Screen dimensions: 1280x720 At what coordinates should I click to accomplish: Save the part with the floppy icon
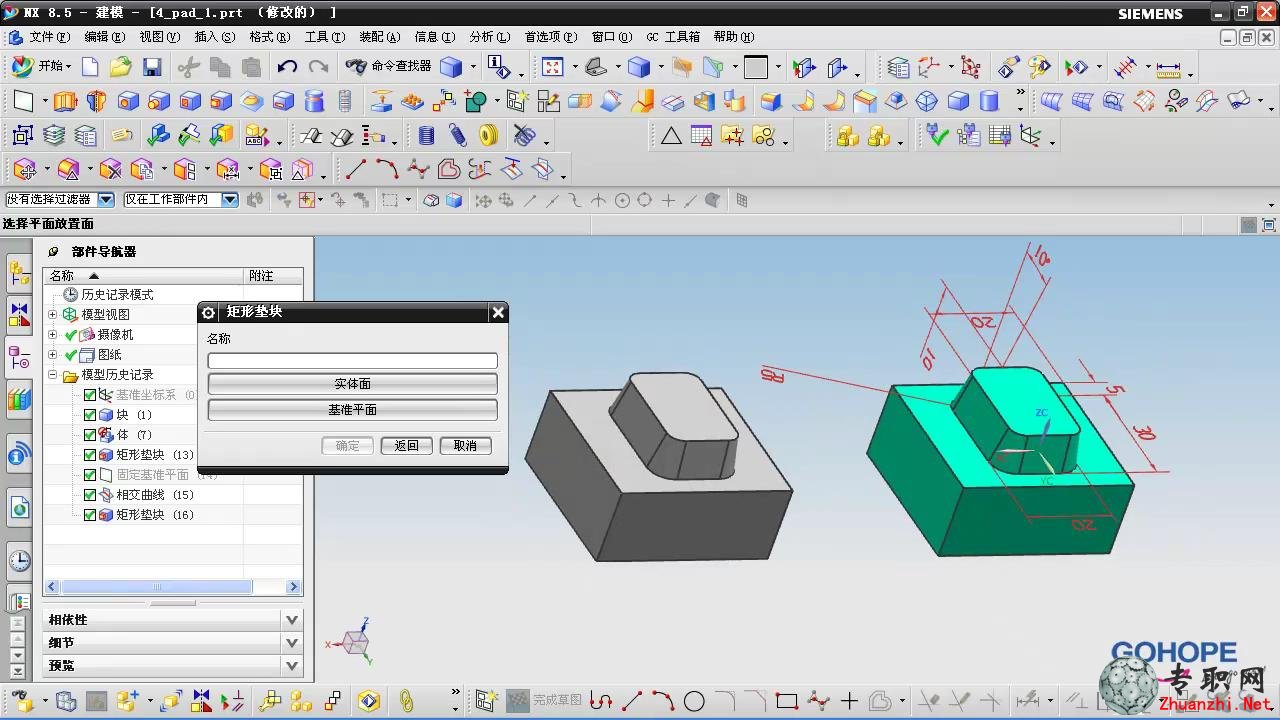click(x=152, y=67)
